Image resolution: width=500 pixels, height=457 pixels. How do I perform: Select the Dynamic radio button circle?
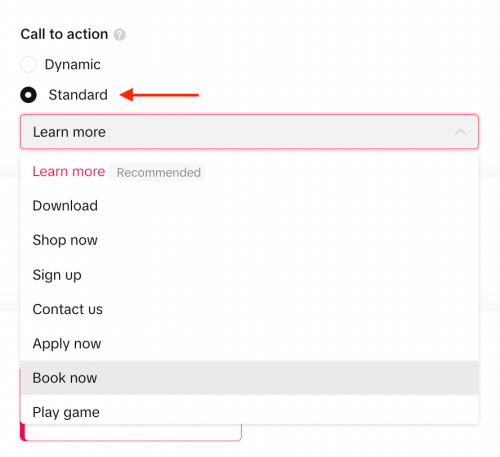(x=28, y=64)
